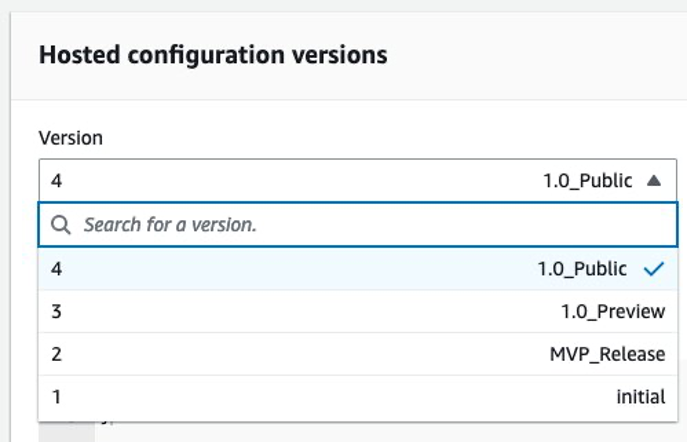Choose the MVP_Release version label

point(607,354)
